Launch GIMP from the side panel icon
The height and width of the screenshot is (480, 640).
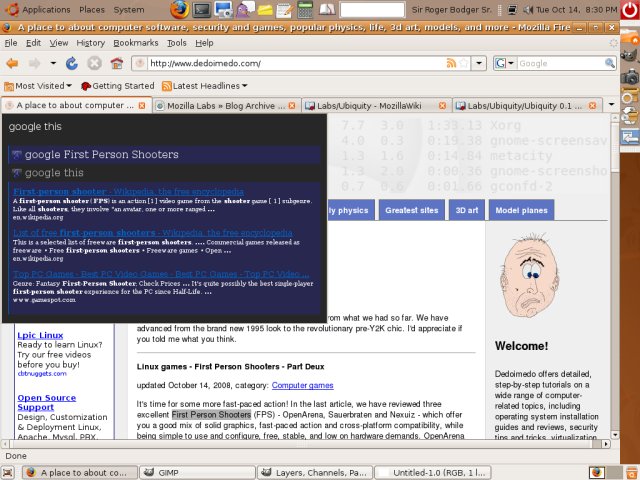coord(629,55)
